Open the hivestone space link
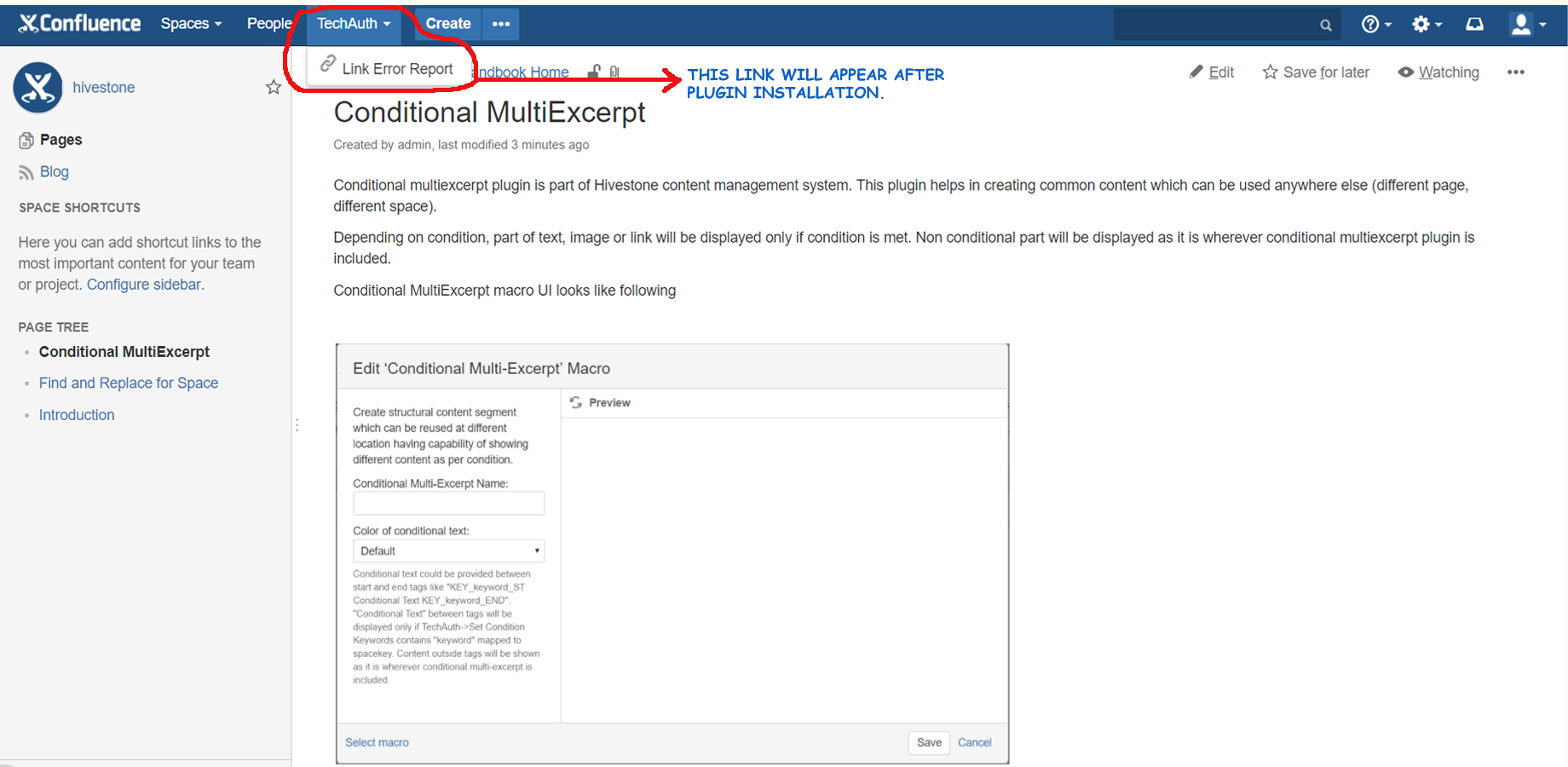1568x767 pixels. (x=104, y=88)
